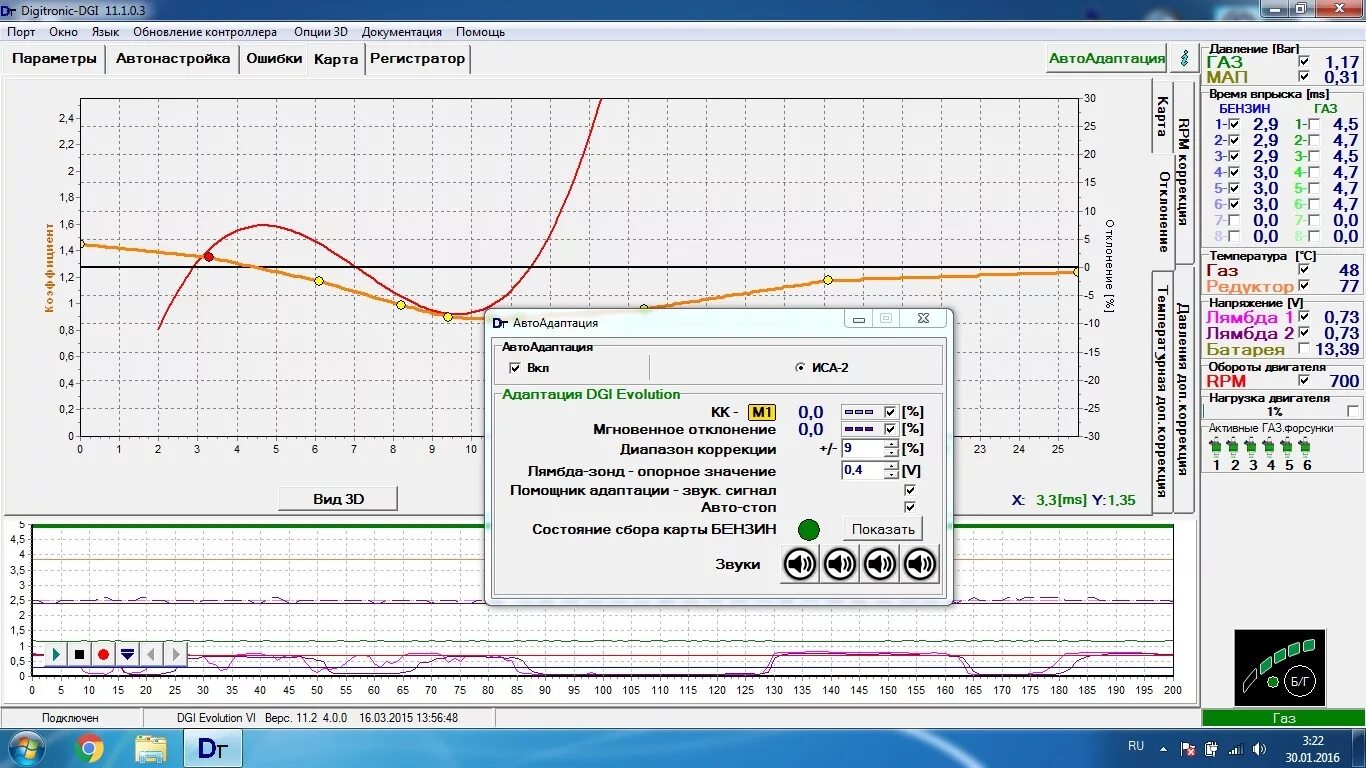The height and width of the screenshot is (768, 1366).
Task: Click the blue down-arrow save icon
Action: (127, 654)
